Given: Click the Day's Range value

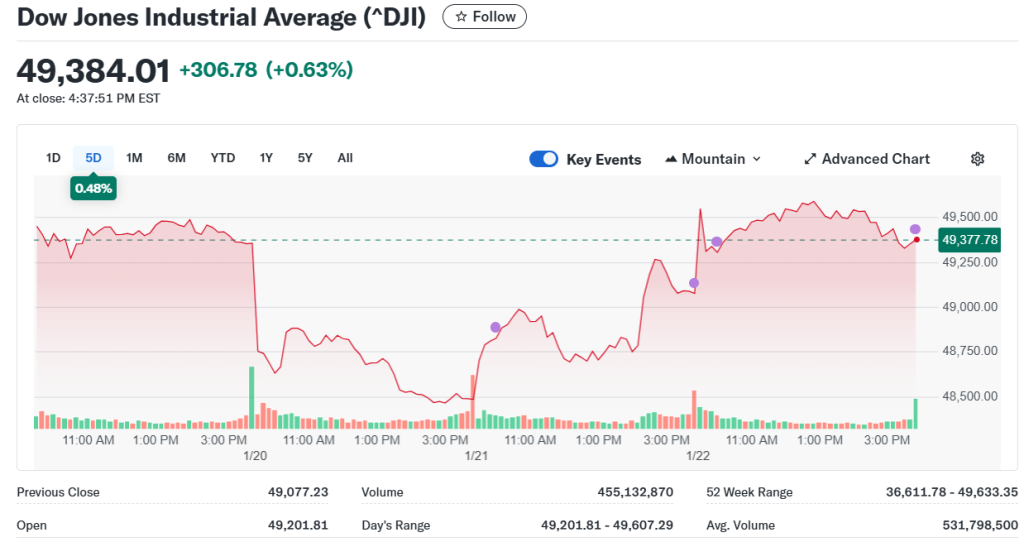Looking at the screenshot, I should (607, 525).
